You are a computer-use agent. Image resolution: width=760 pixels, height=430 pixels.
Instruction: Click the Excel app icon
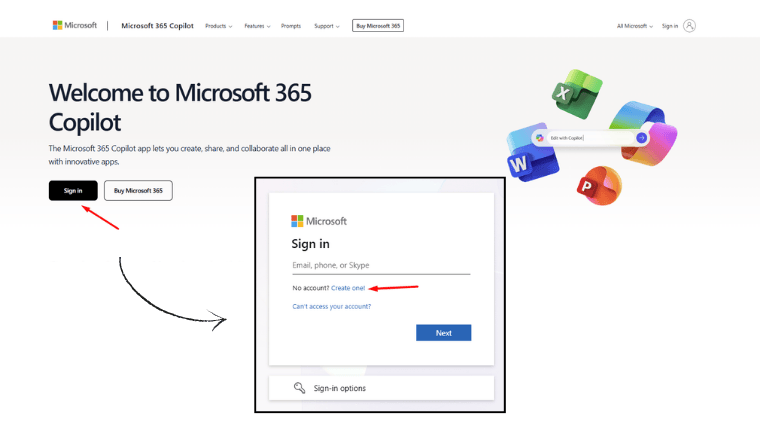pos(577,94)
